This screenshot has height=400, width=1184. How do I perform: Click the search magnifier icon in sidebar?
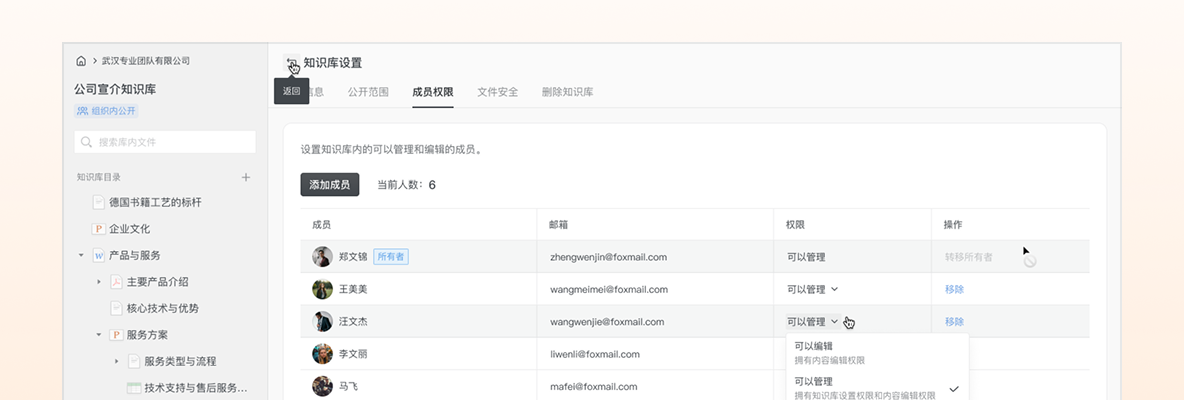pos(87,142)
